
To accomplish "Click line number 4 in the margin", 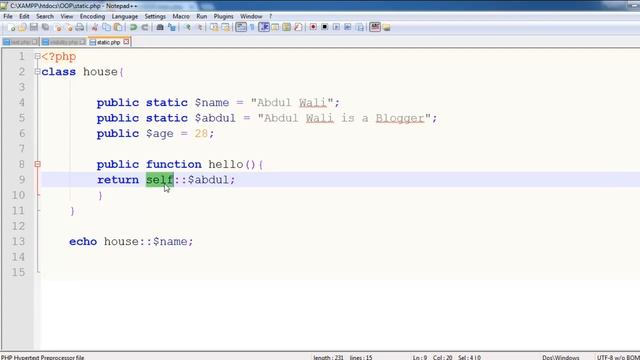I will 22,102.
